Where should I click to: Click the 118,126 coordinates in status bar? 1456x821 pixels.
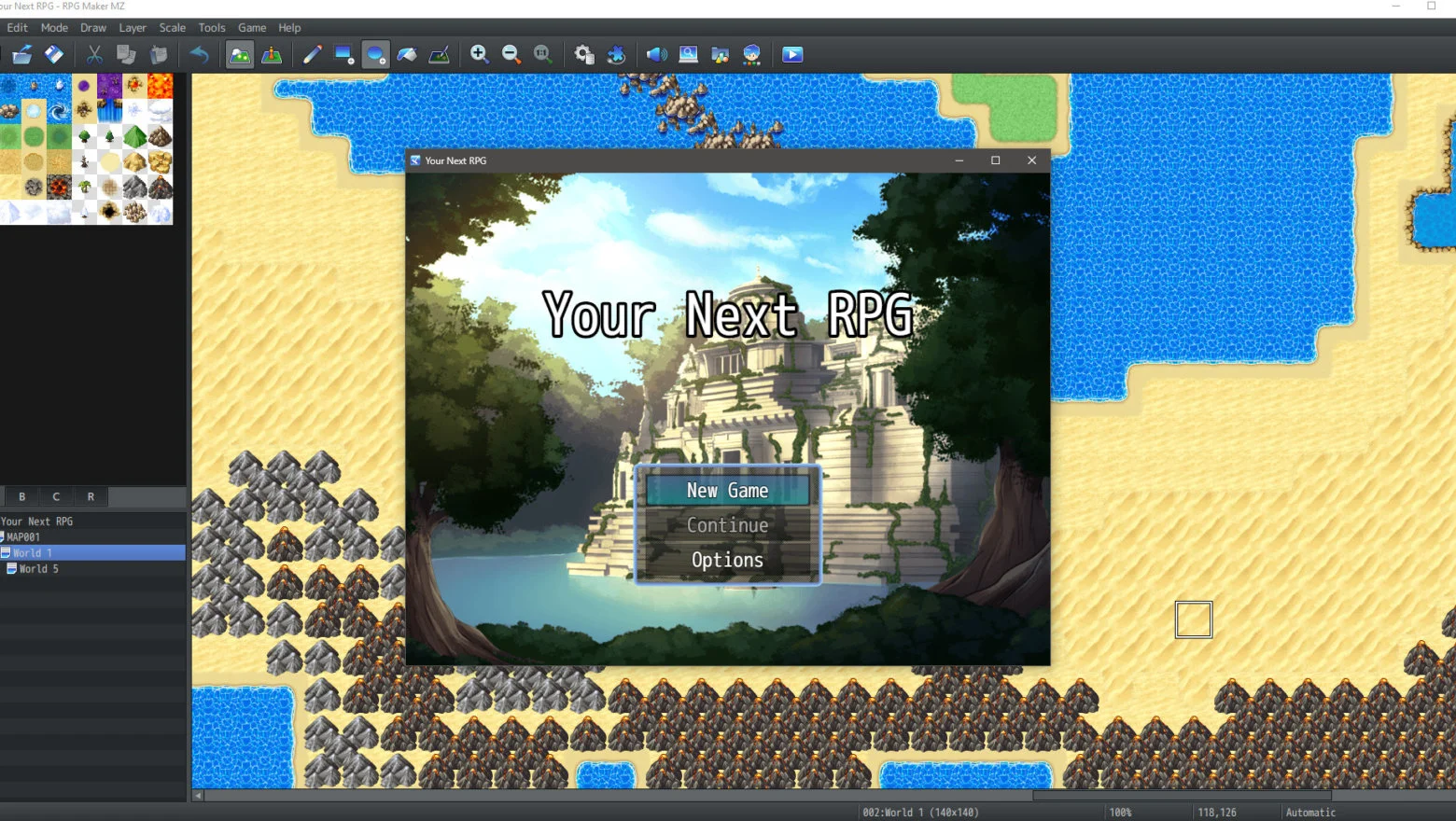[x=1217, y=813]
